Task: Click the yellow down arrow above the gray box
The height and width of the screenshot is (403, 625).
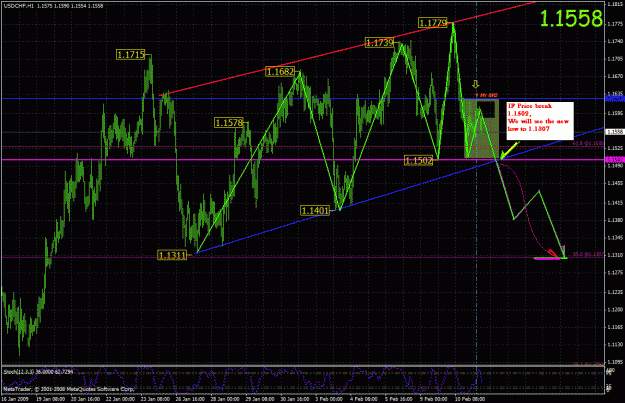Action: tap(476, 84)
